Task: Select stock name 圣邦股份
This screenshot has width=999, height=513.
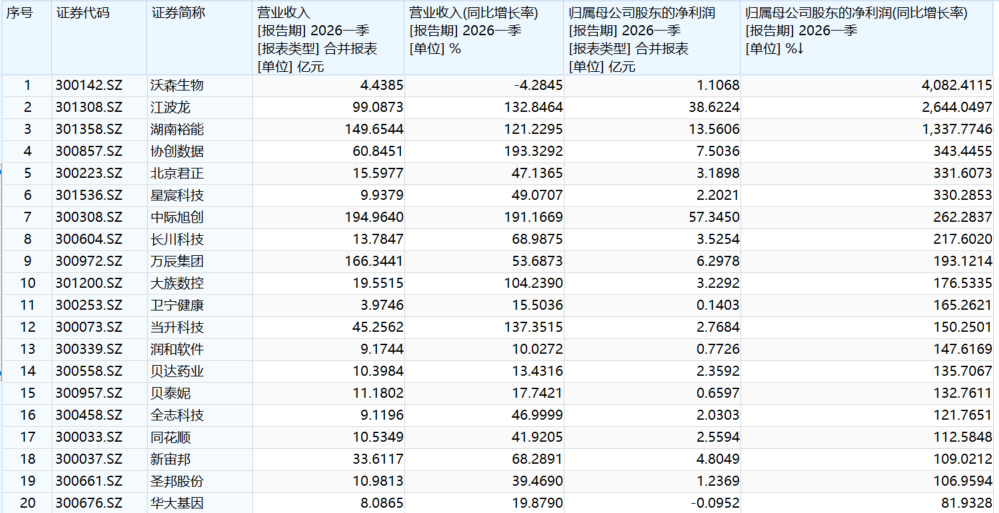Action: point(178,482)
